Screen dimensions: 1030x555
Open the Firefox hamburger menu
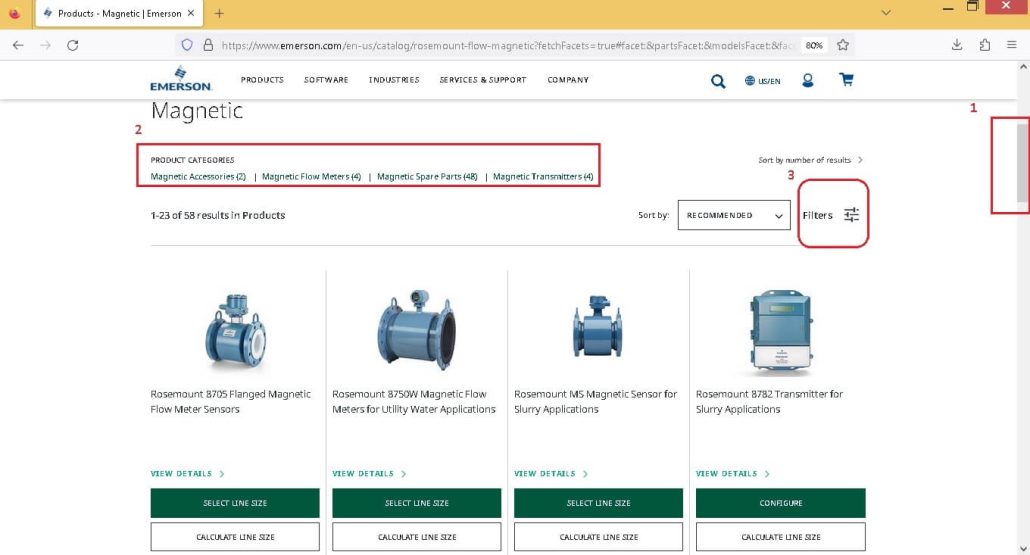[1012, 45]
